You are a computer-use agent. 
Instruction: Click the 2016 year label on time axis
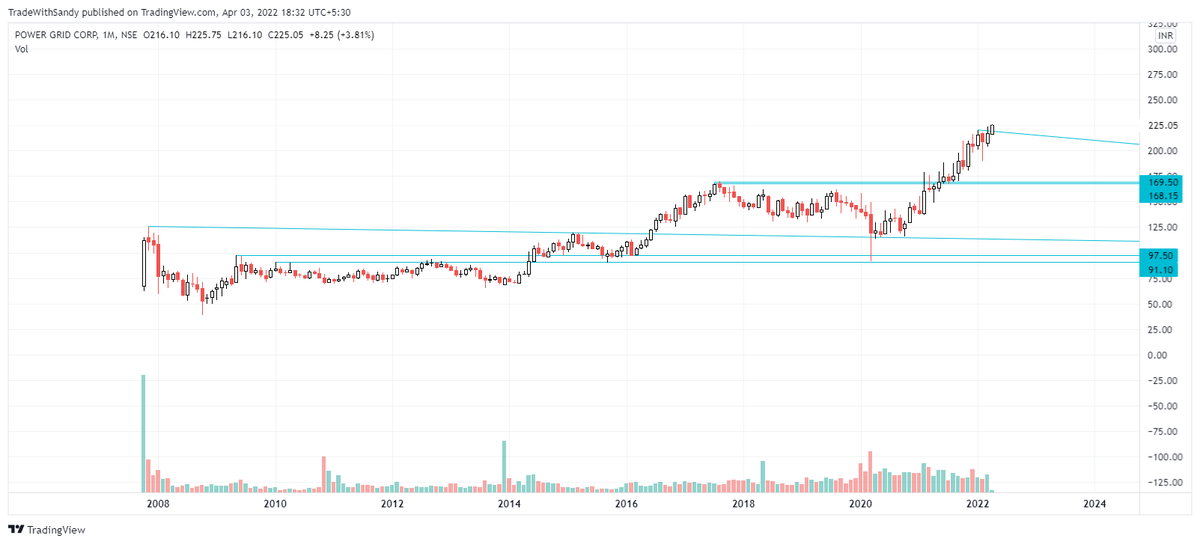coord(627,504)
